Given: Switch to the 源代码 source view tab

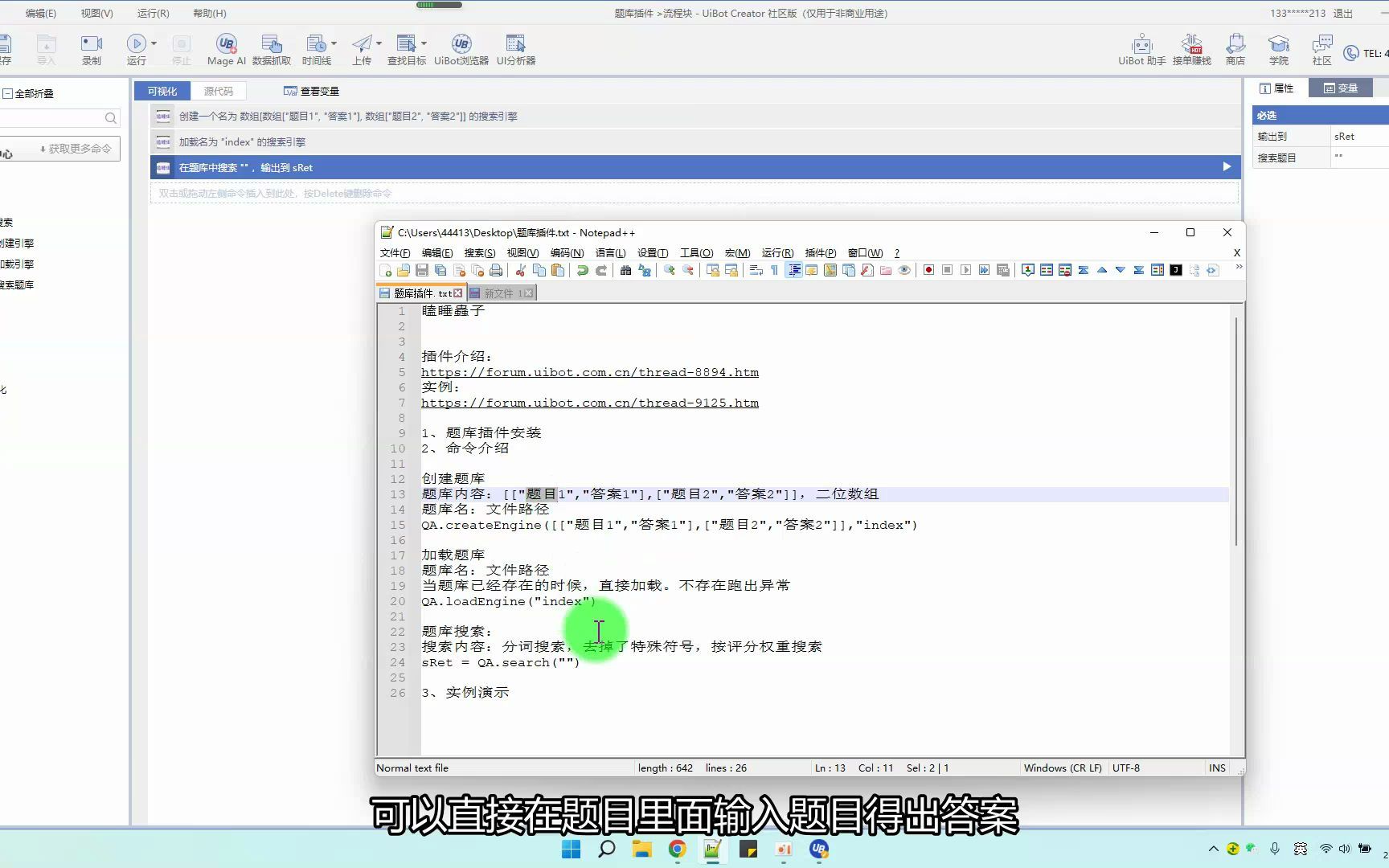Looking at the screenshot, I should pyautogui.click(x=218, y=91).
